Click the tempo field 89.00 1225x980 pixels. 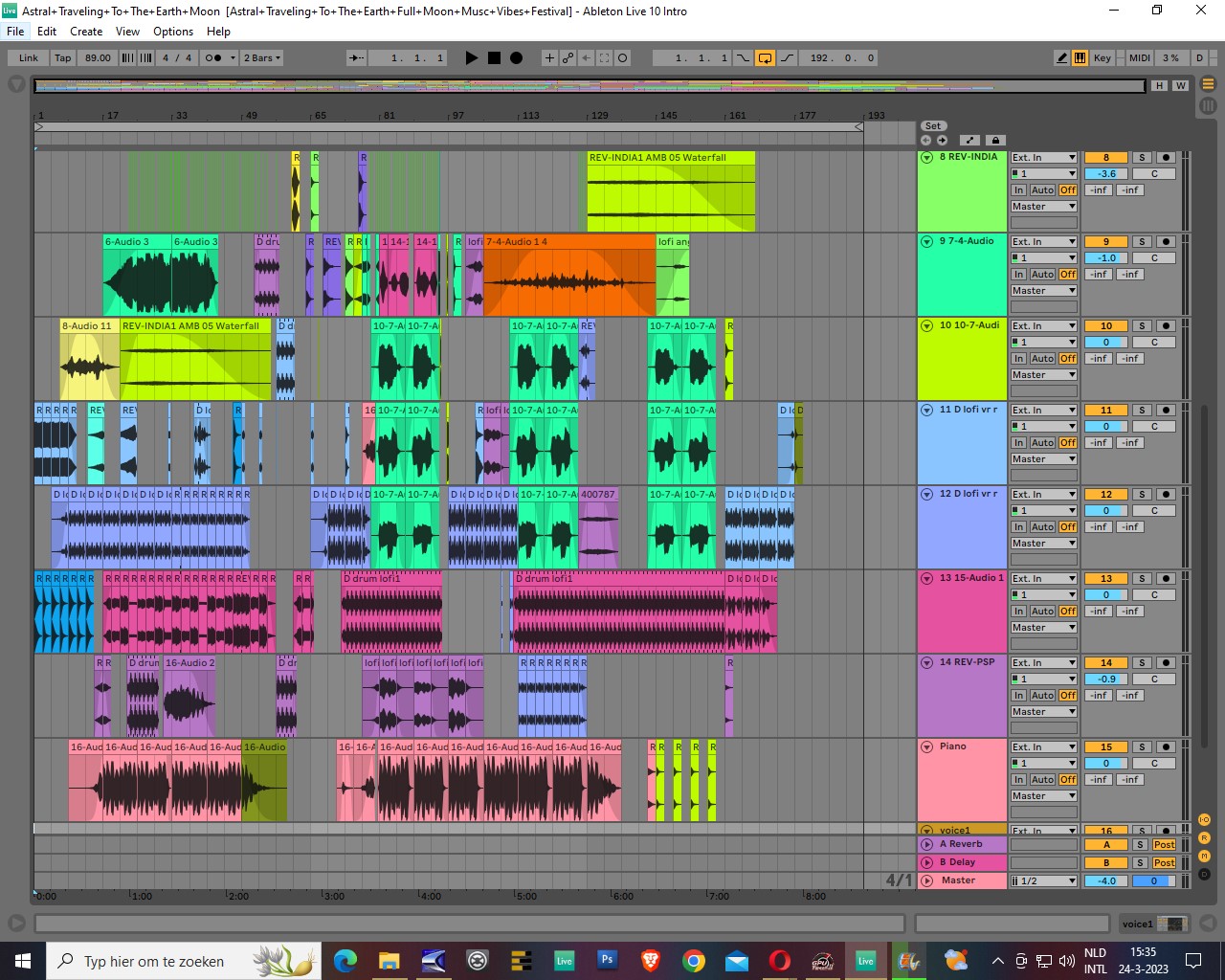[98, 58]
